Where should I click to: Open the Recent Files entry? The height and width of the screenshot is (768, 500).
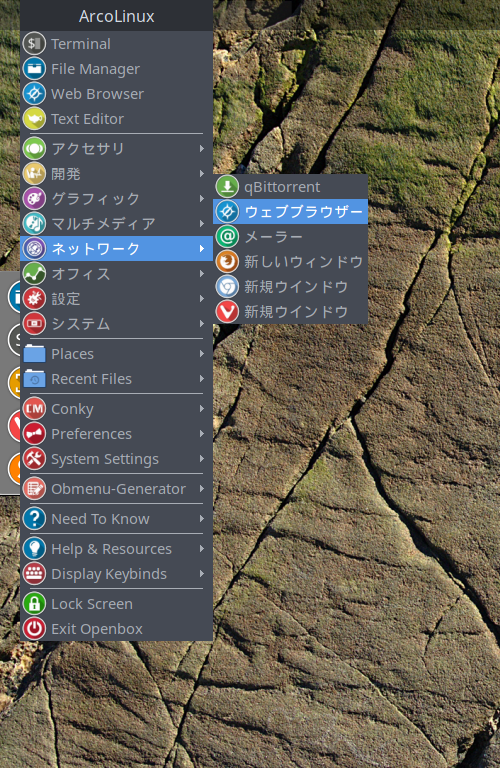coord(117,379)
